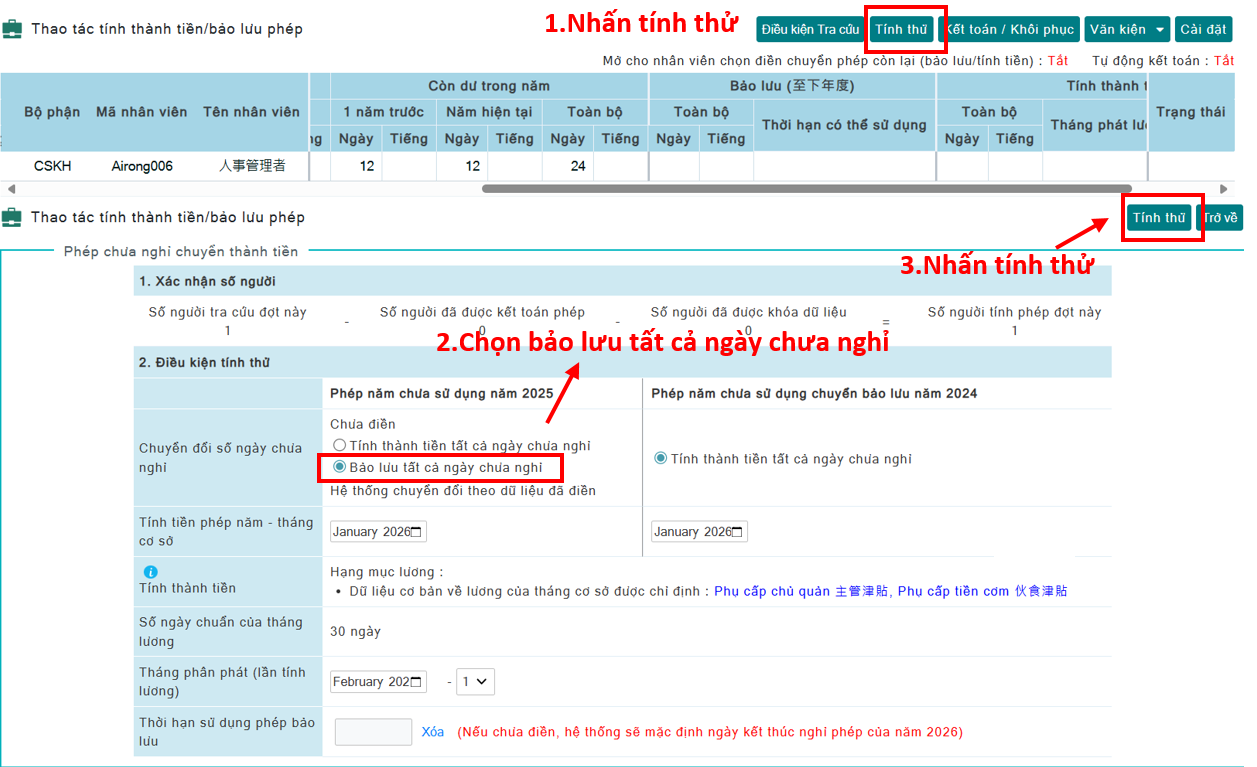The image size is (1257, 767).
Task: Open calendar picker in the 2024 base month field
Action: (x=738, y=532)
